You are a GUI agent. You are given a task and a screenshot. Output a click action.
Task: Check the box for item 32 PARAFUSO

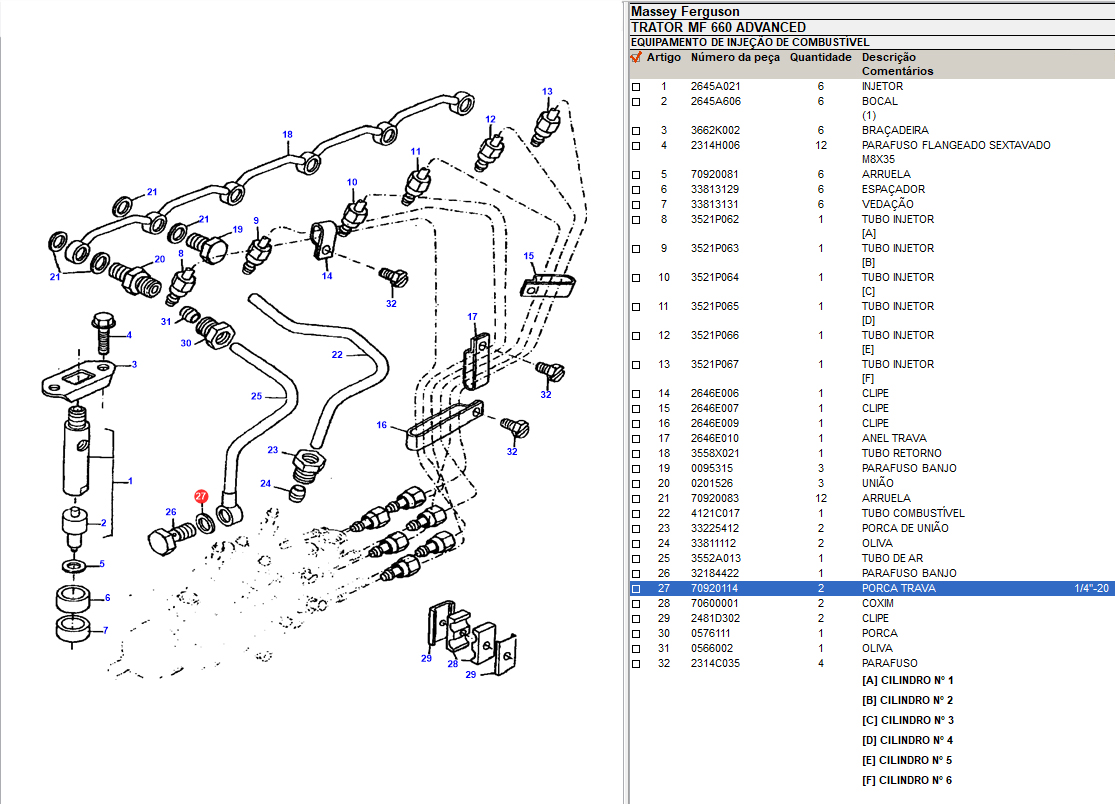(636, 664)
